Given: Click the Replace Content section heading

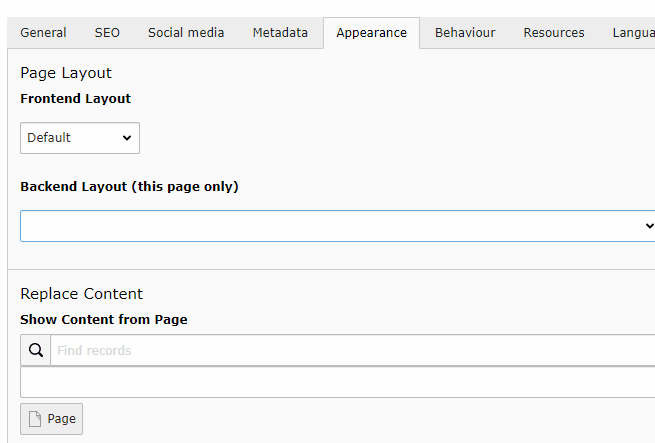Looking at the screenshot, I should [82, 294].
